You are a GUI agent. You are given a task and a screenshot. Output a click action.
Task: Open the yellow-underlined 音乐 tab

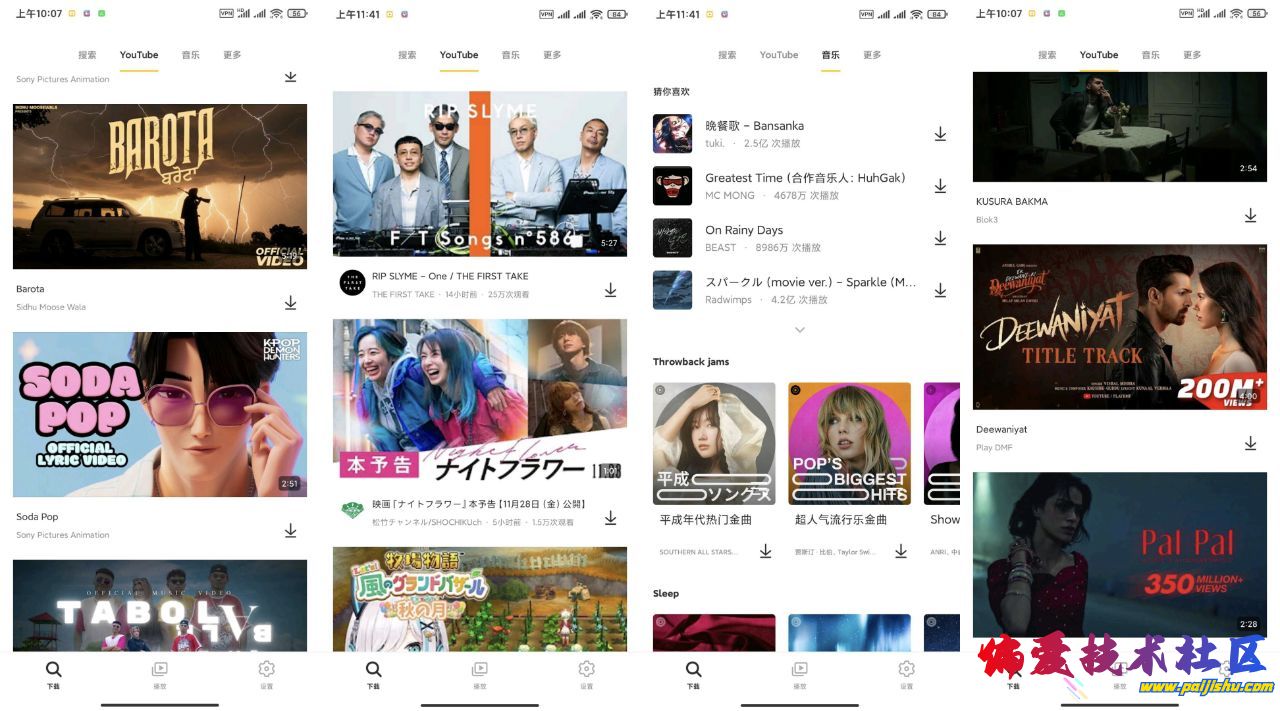coord(830,55)
